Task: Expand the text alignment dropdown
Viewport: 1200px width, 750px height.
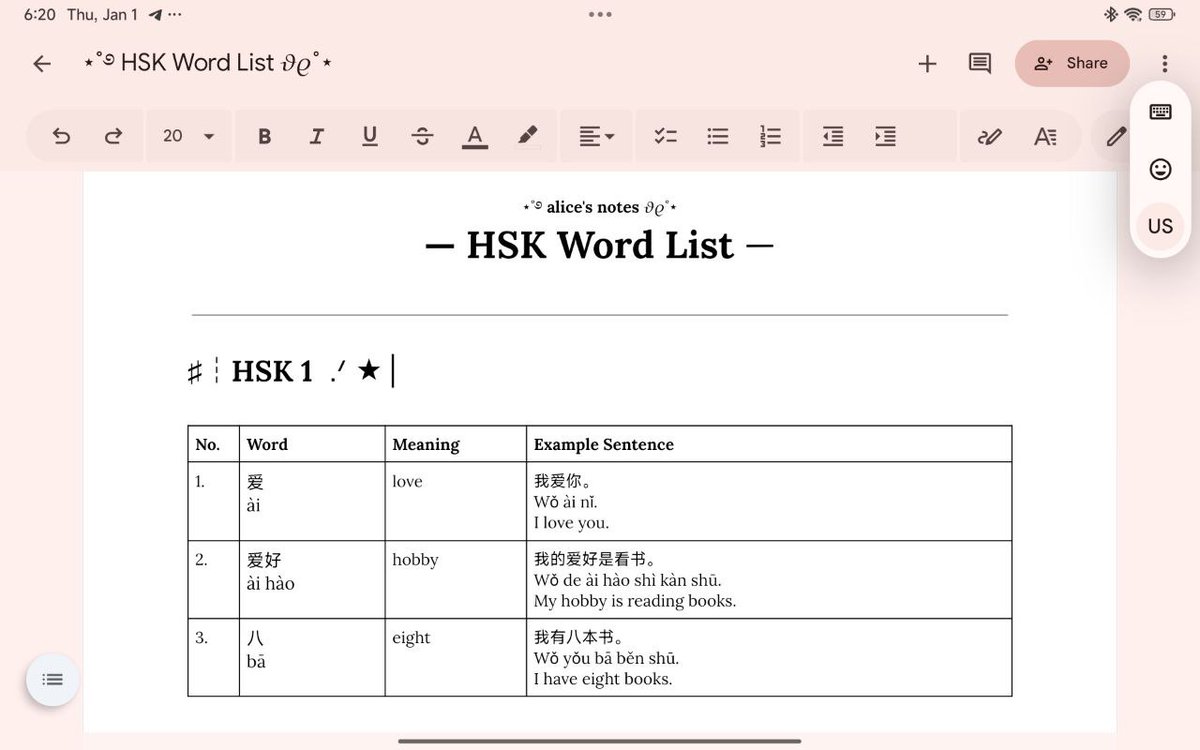Action: coord(596,136)
